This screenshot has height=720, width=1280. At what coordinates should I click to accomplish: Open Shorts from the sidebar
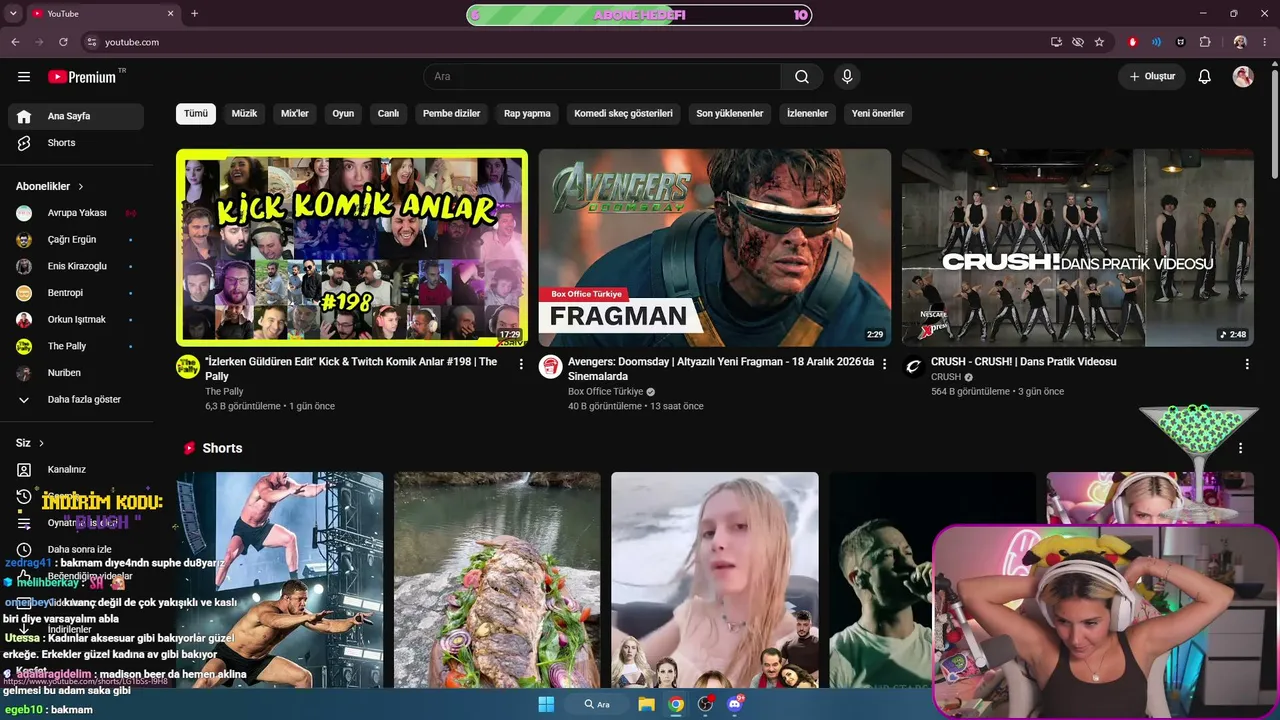point(76,143)
